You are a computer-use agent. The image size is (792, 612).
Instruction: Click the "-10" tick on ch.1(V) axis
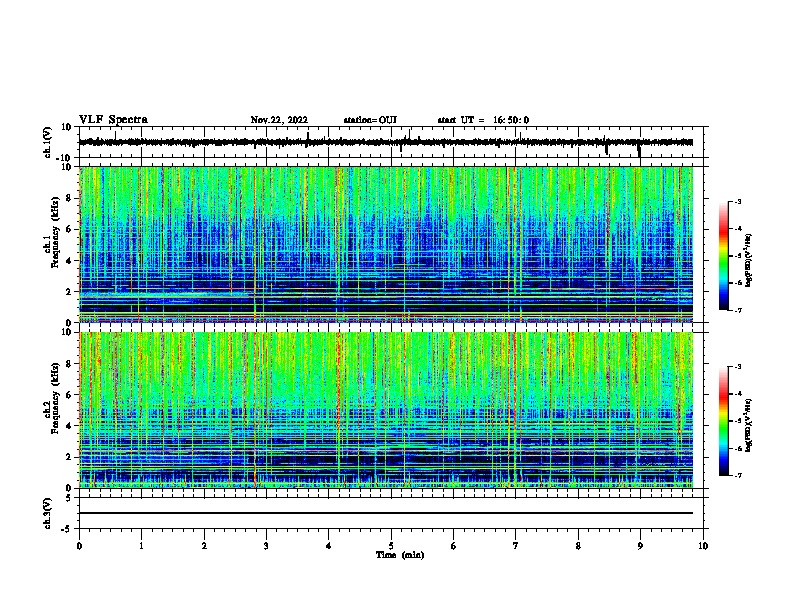pos(65,157)
